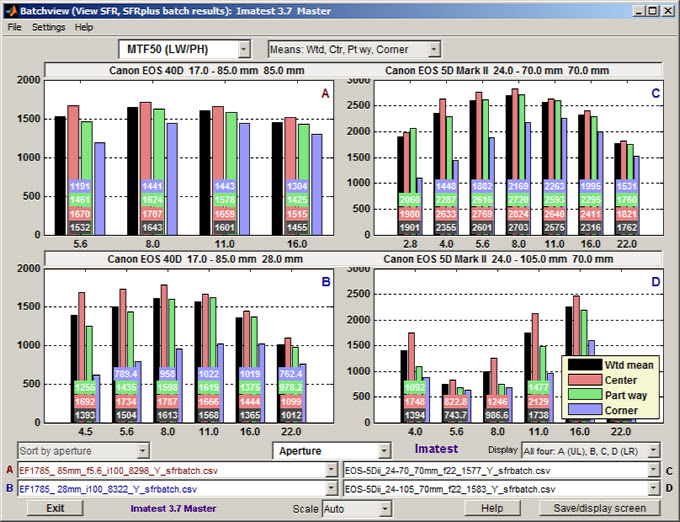Click the 2.8 aperture label in plot C
The height and width of the screenshot is (522, 680).
pos(410,244)
